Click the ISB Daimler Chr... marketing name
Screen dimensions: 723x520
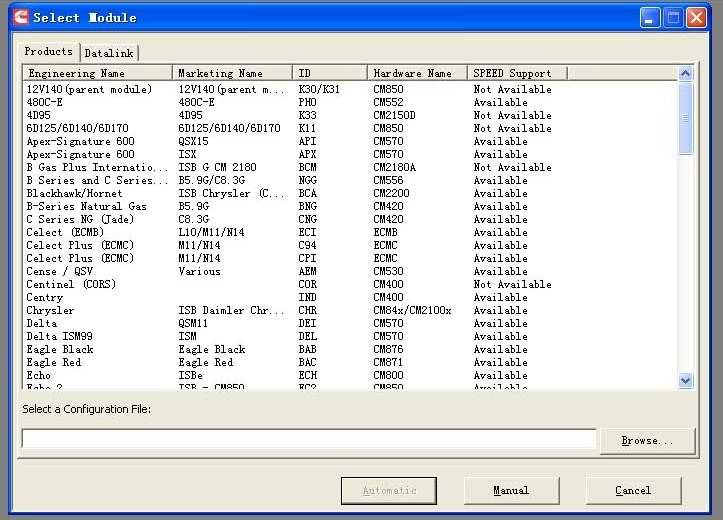coord(231,310)
